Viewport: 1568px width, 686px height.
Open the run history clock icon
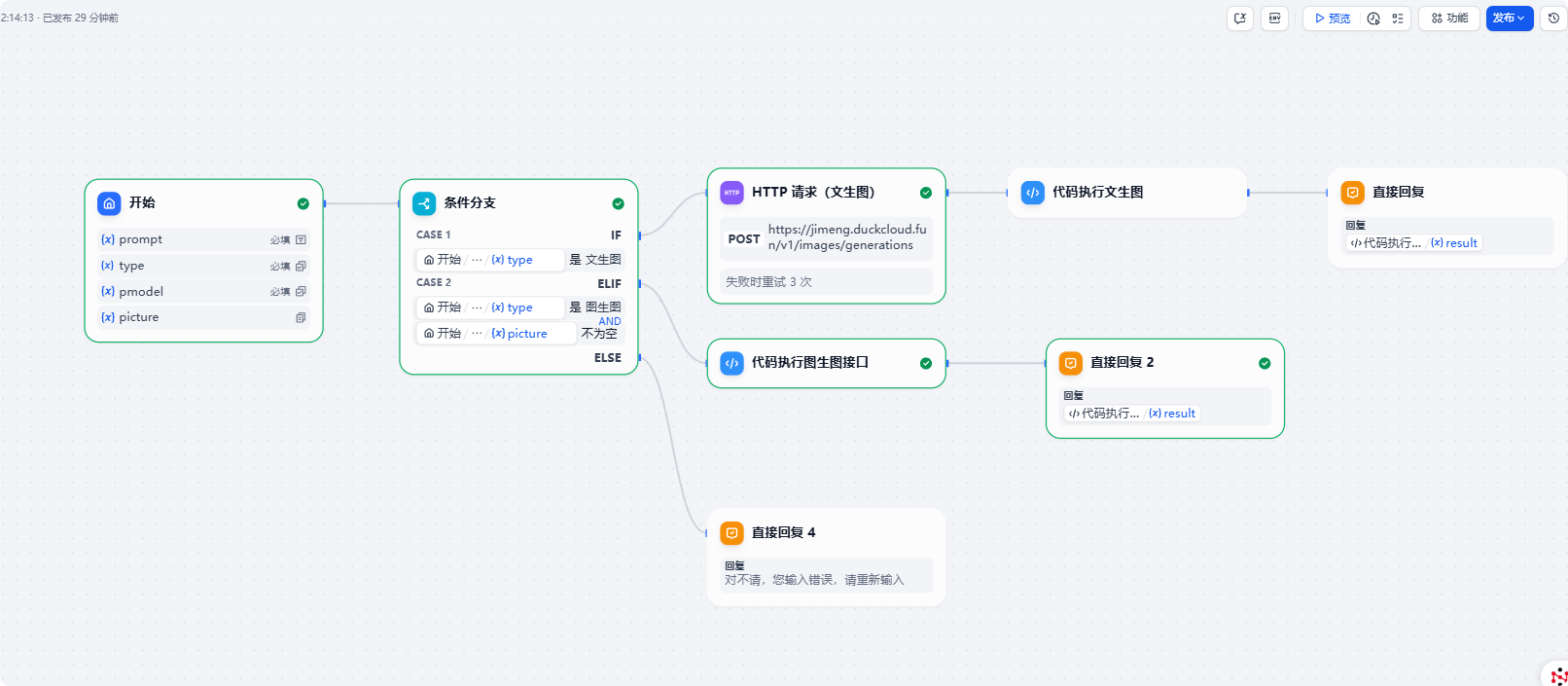point(1373,18)
